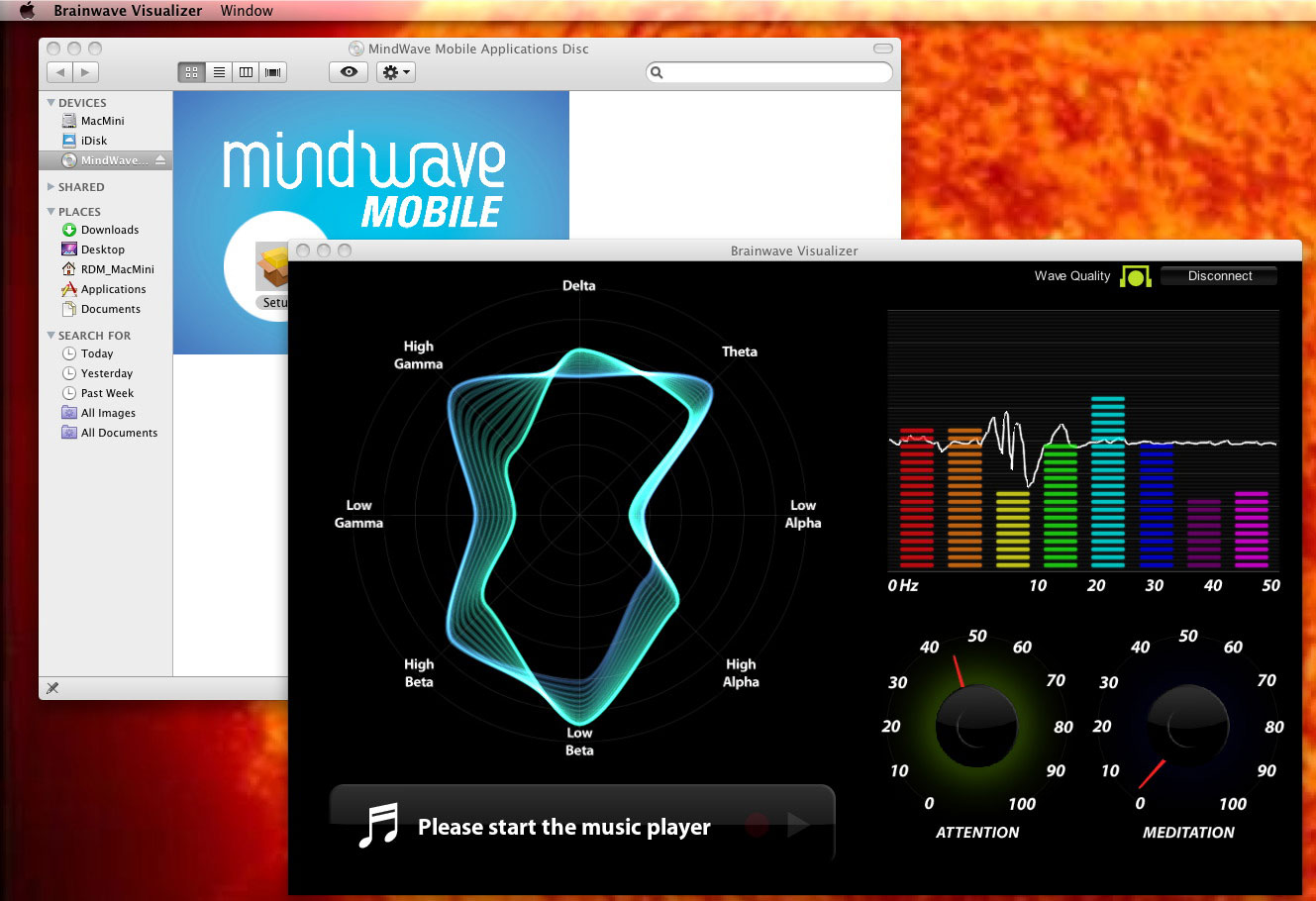Go back in Finder window

pyautogui.click(x=60, y=72)
